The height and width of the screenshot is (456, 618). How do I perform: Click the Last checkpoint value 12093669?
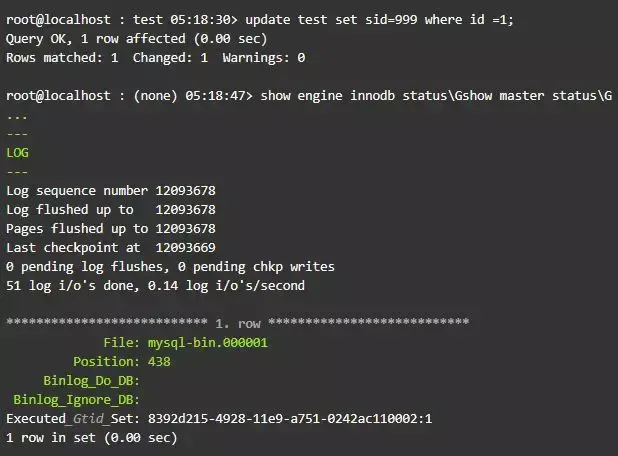(185, 248)
